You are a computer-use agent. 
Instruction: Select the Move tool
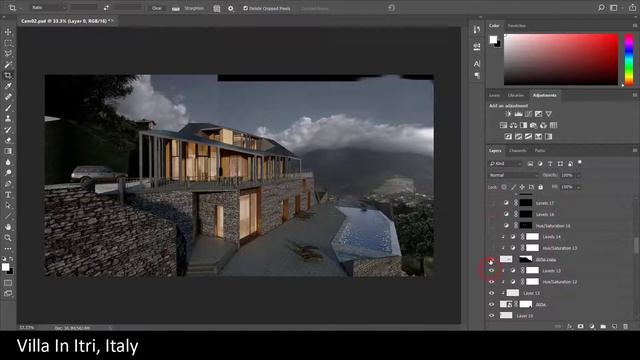click(x=8, y=32)
